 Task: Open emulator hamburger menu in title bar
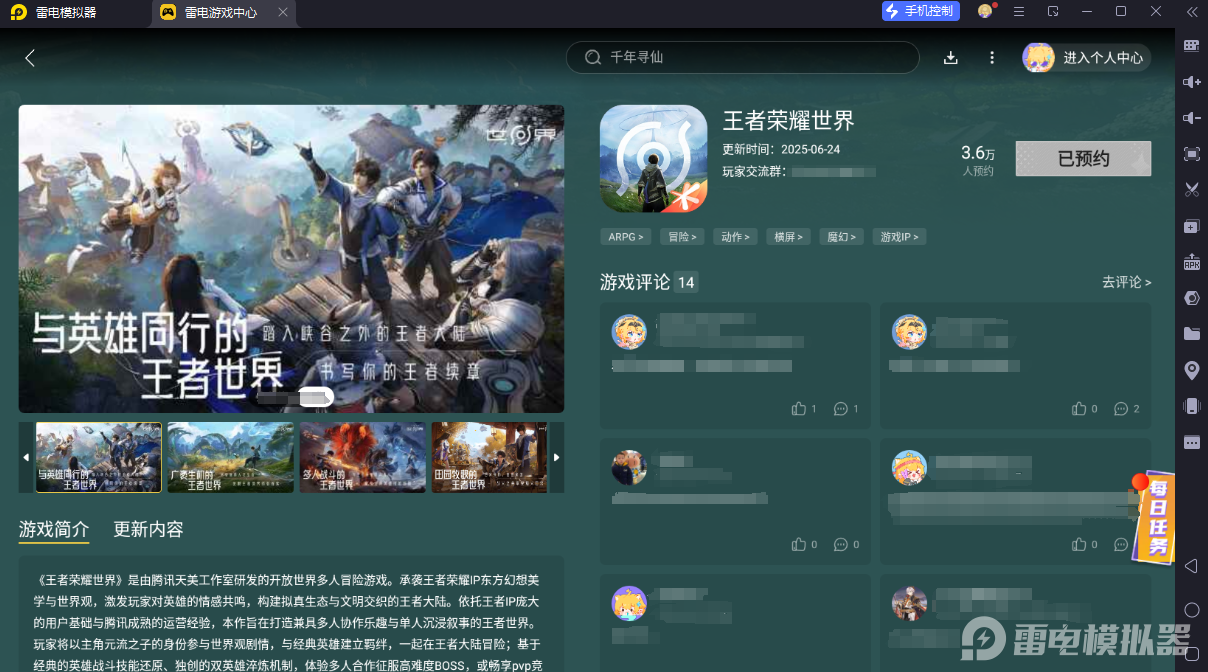1019,12
